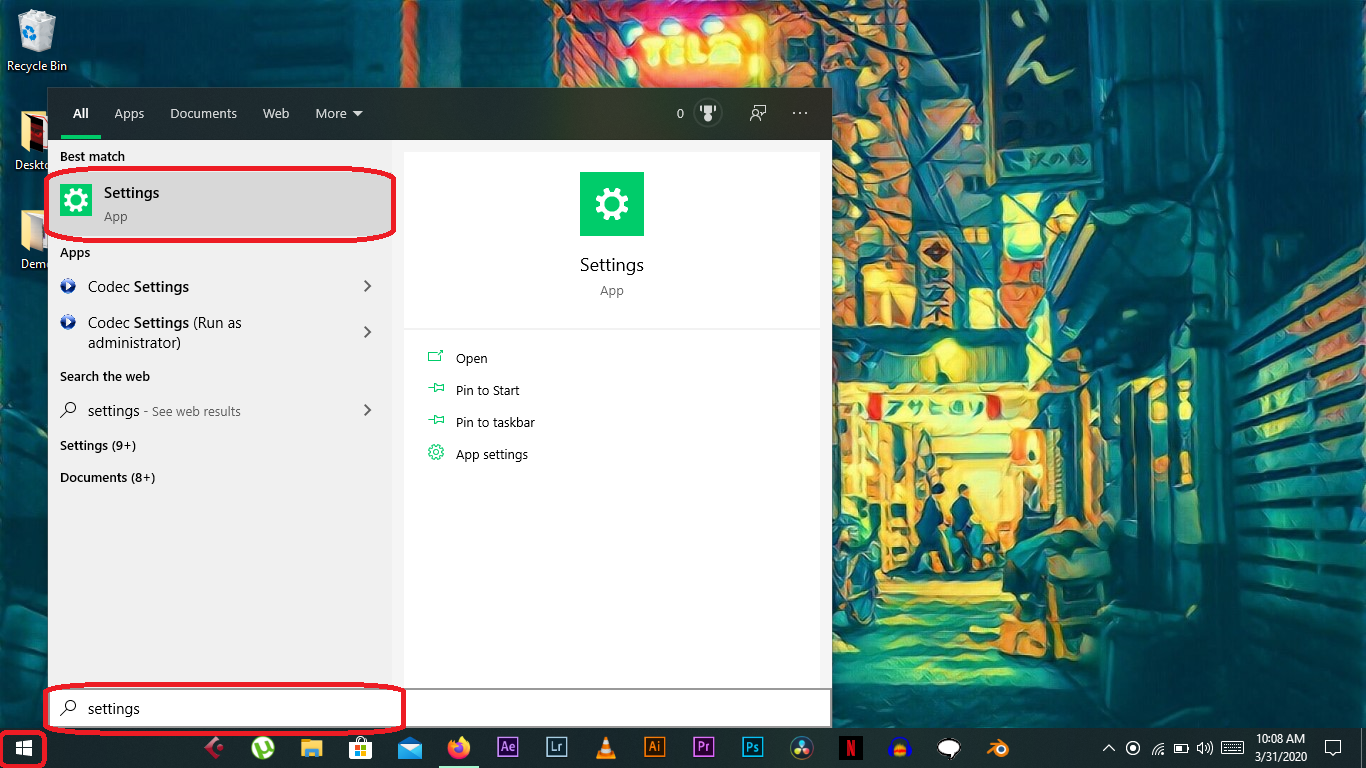
Task: Switch to the Apps search tab
Action: pos(129,113)
